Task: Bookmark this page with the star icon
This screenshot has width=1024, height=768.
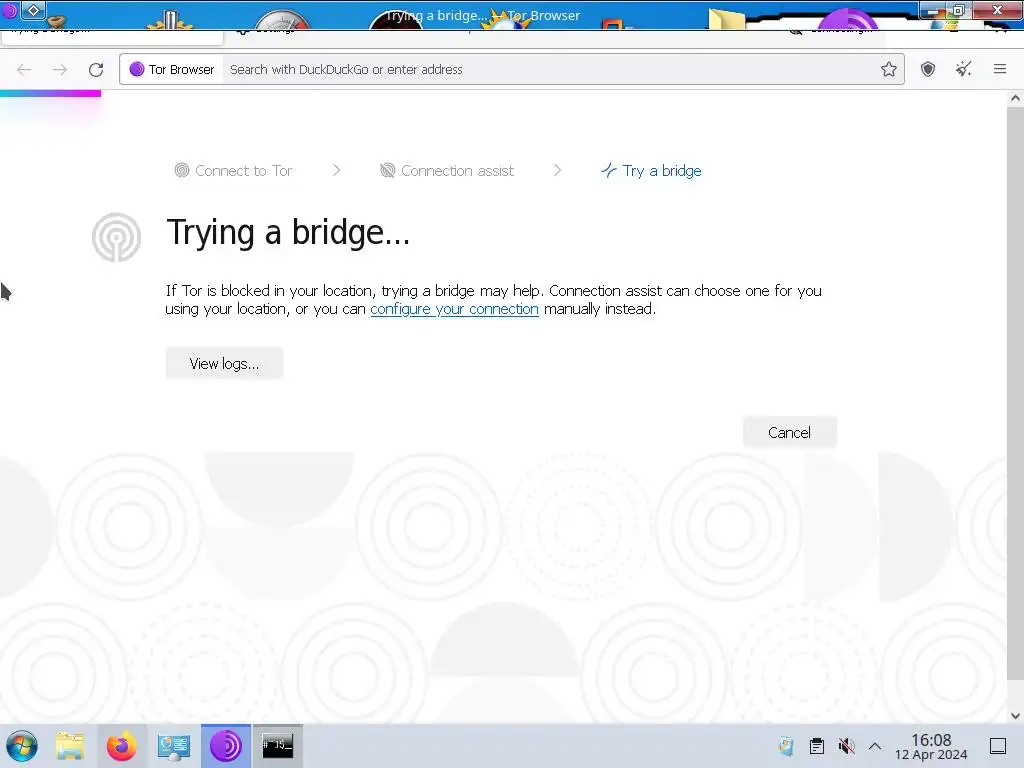Action: (x=889, y=69)
